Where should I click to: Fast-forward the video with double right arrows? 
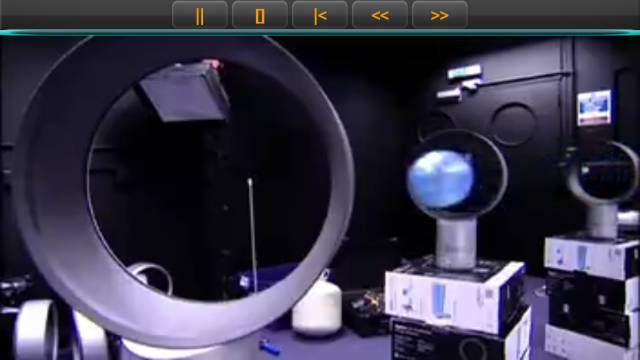coord(440,15)
